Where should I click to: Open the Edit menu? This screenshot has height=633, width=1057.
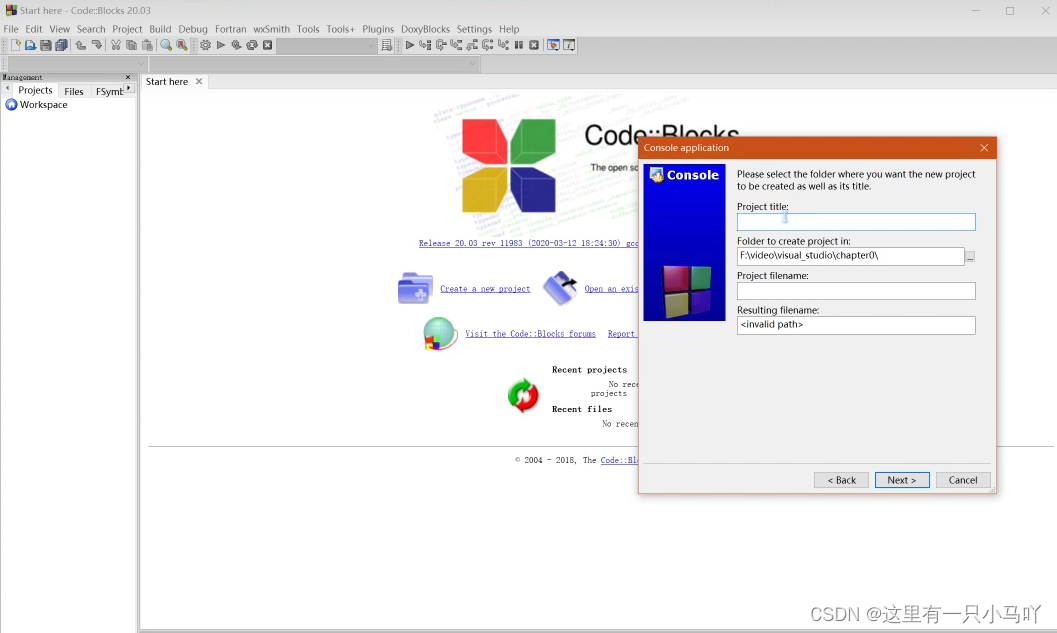coord(34,29)
